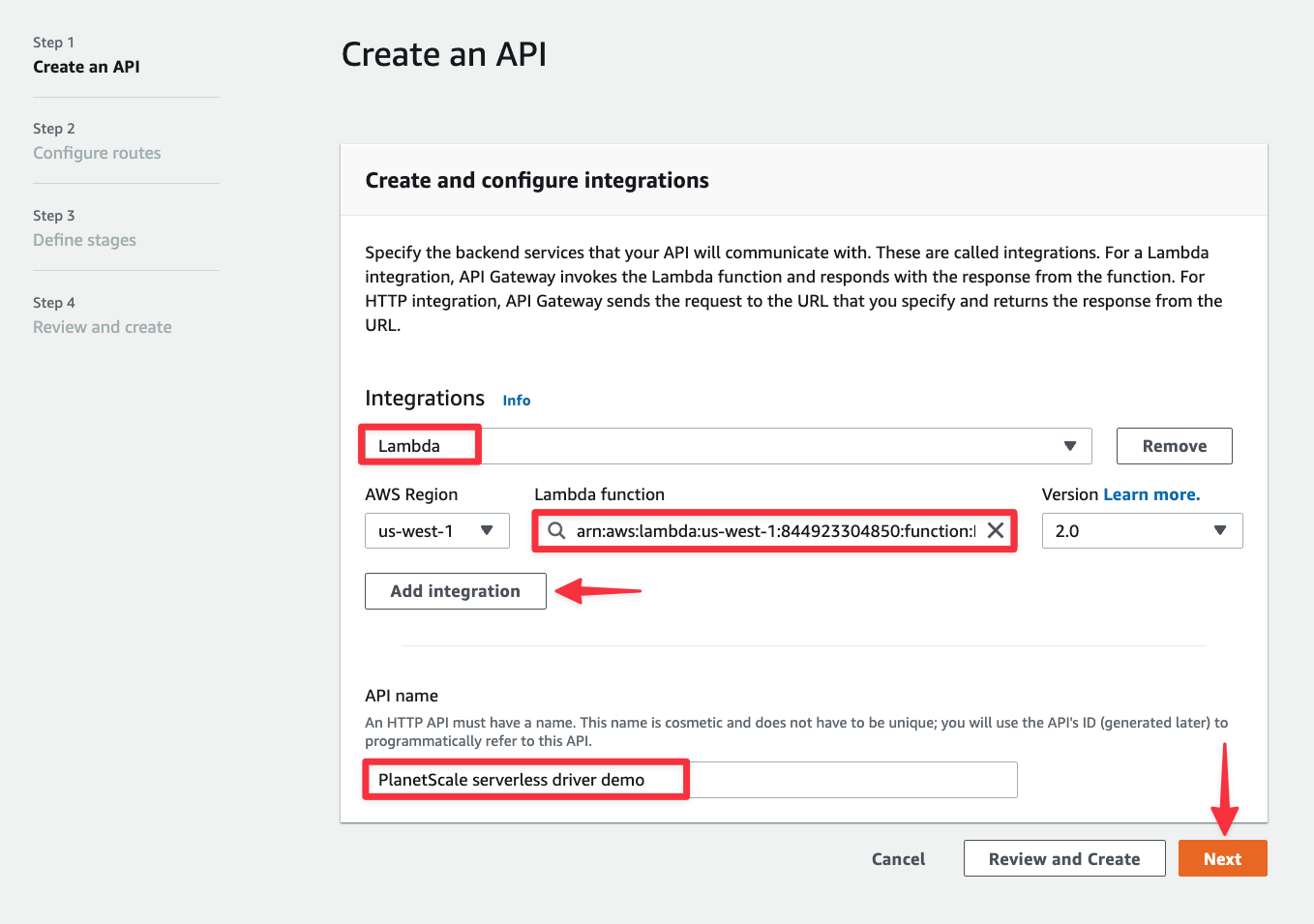Open the Version Learn more link

[1151, 494]
